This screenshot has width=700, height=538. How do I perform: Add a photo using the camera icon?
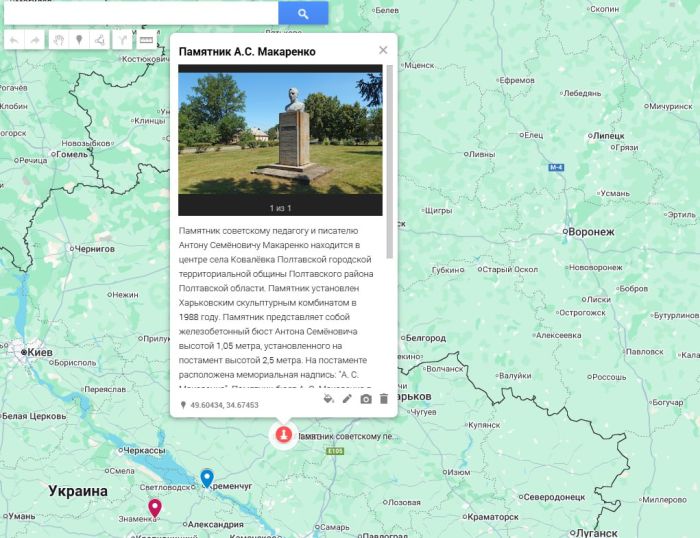[365, 398]
